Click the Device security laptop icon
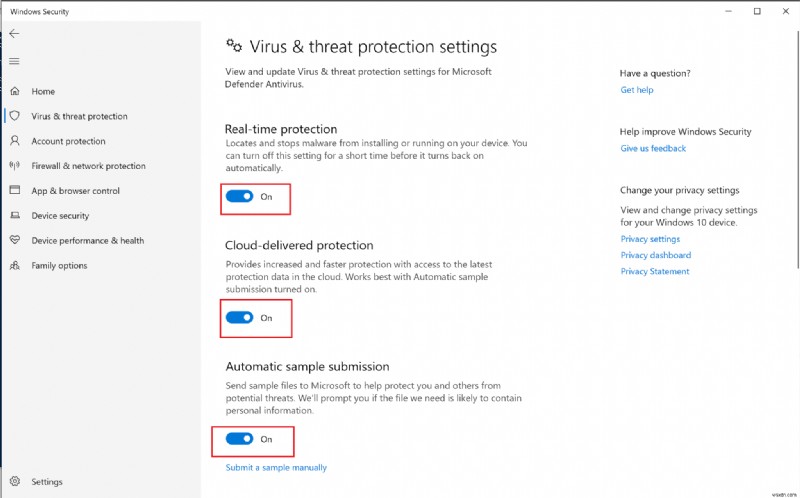The width and height of the screenshot is (800, 498). (14, 215)
